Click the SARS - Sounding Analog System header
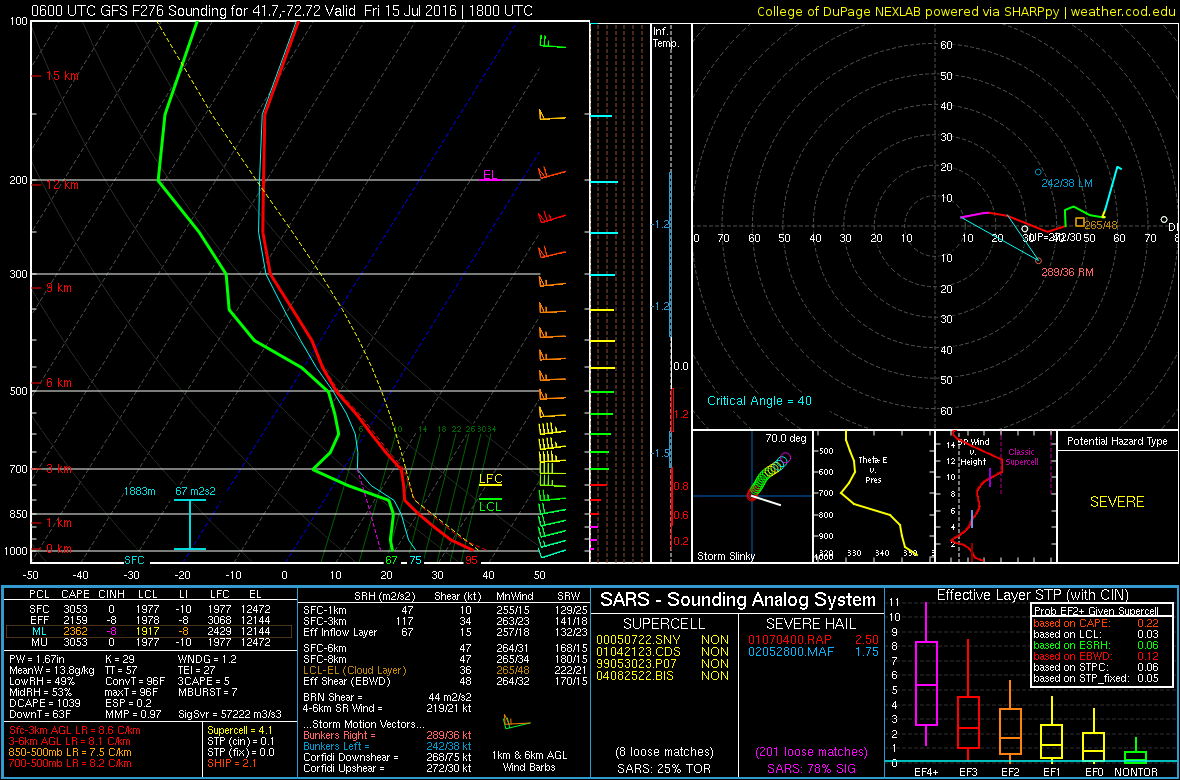Viewport: 1180px width, 780px height. pos(738,600)
